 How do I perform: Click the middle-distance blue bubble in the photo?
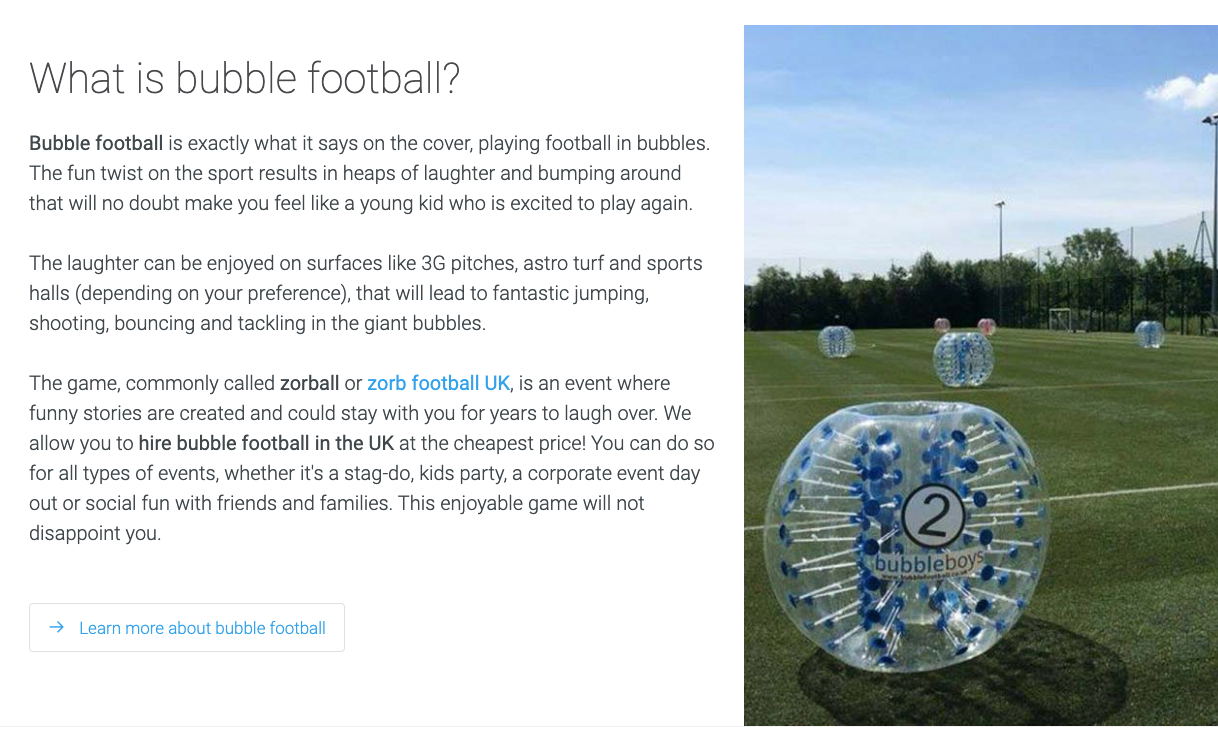[962, 358]
